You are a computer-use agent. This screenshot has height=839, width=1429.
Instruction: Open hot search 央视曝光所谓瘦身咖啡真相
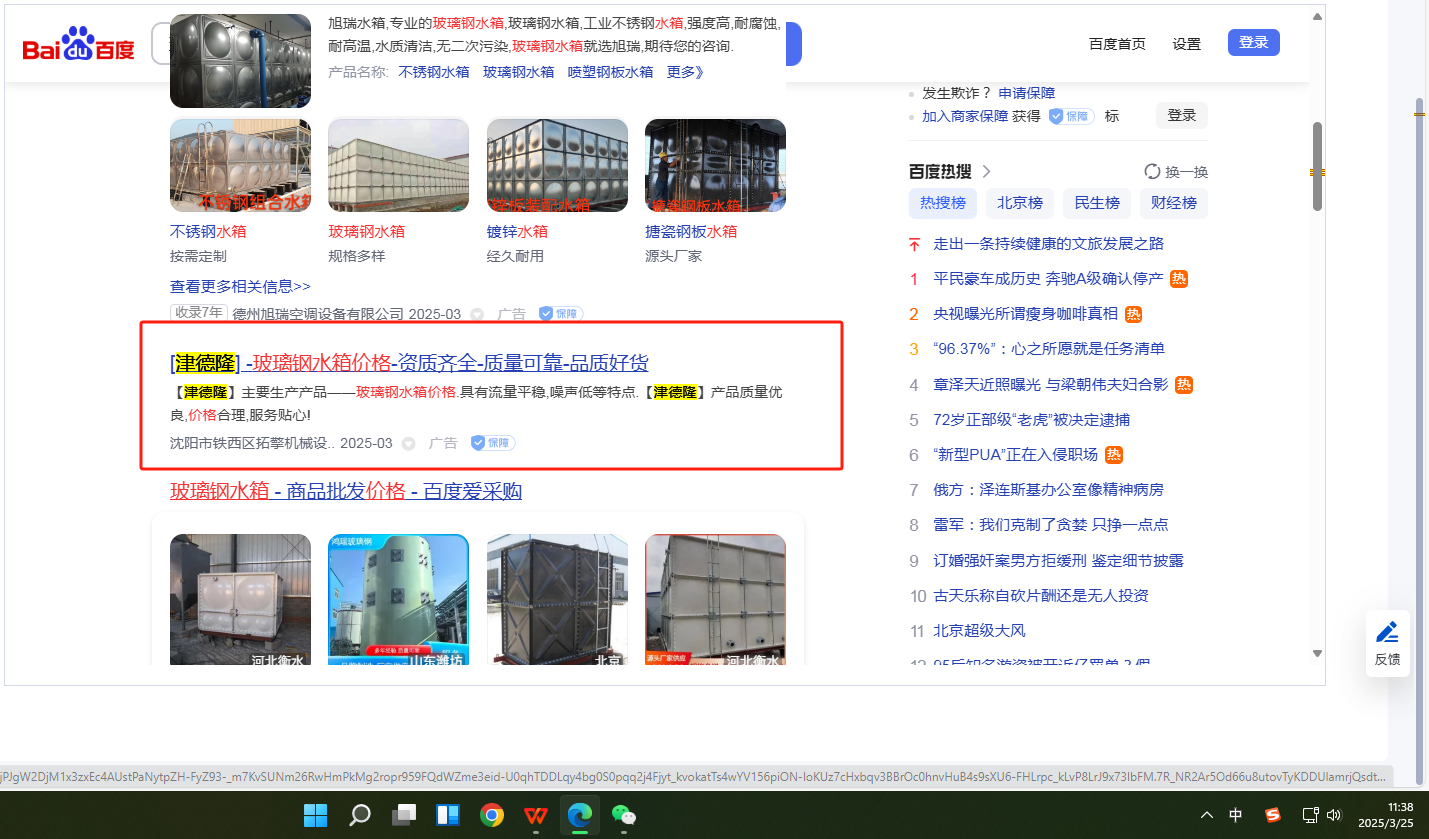1025,314
